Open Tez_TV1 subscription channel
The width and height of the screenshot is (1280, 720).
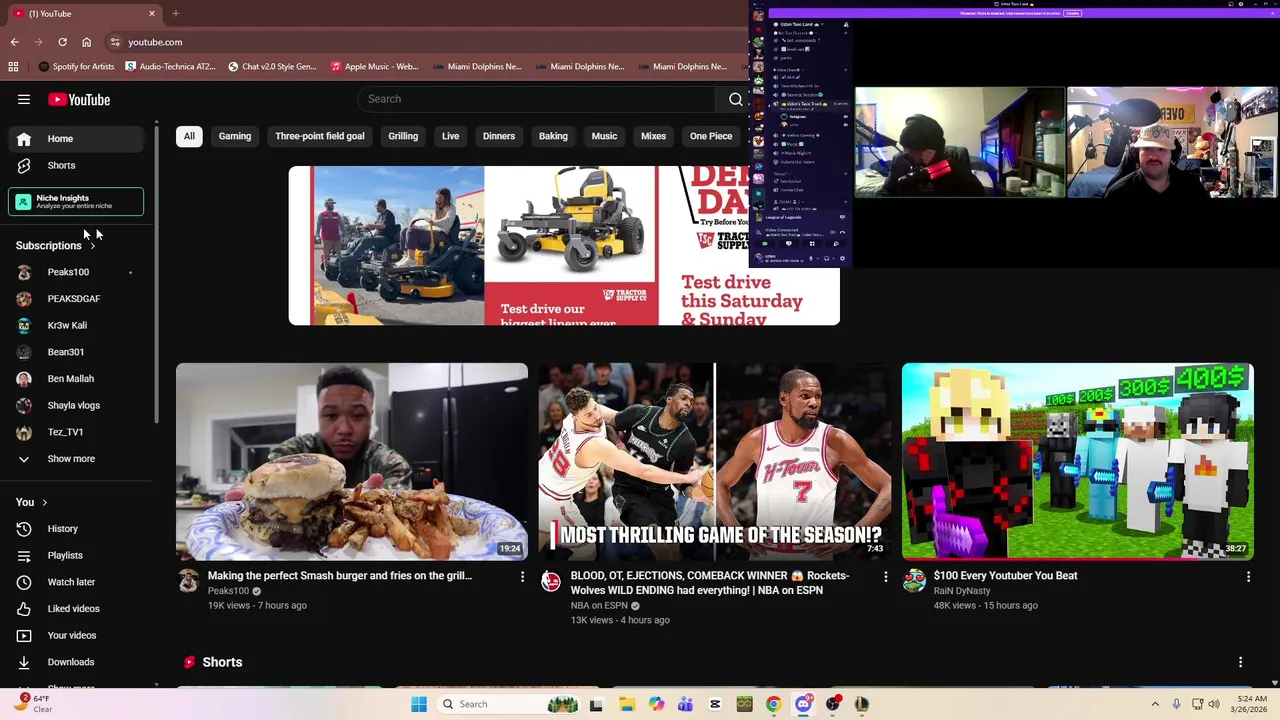(78, 432)
